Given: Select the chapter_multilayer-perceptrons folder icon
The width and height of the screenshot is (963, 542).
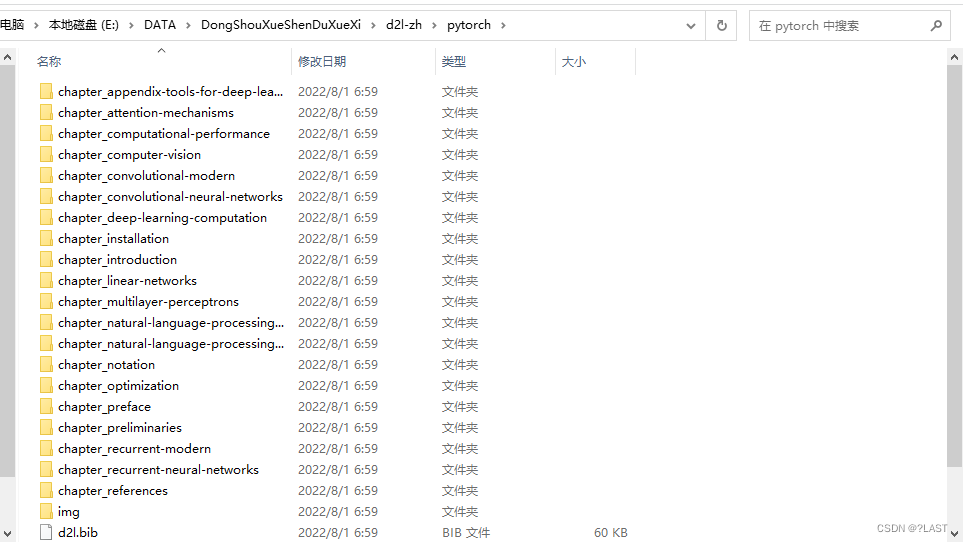Looking at the screenshot, I should [46, 301].
